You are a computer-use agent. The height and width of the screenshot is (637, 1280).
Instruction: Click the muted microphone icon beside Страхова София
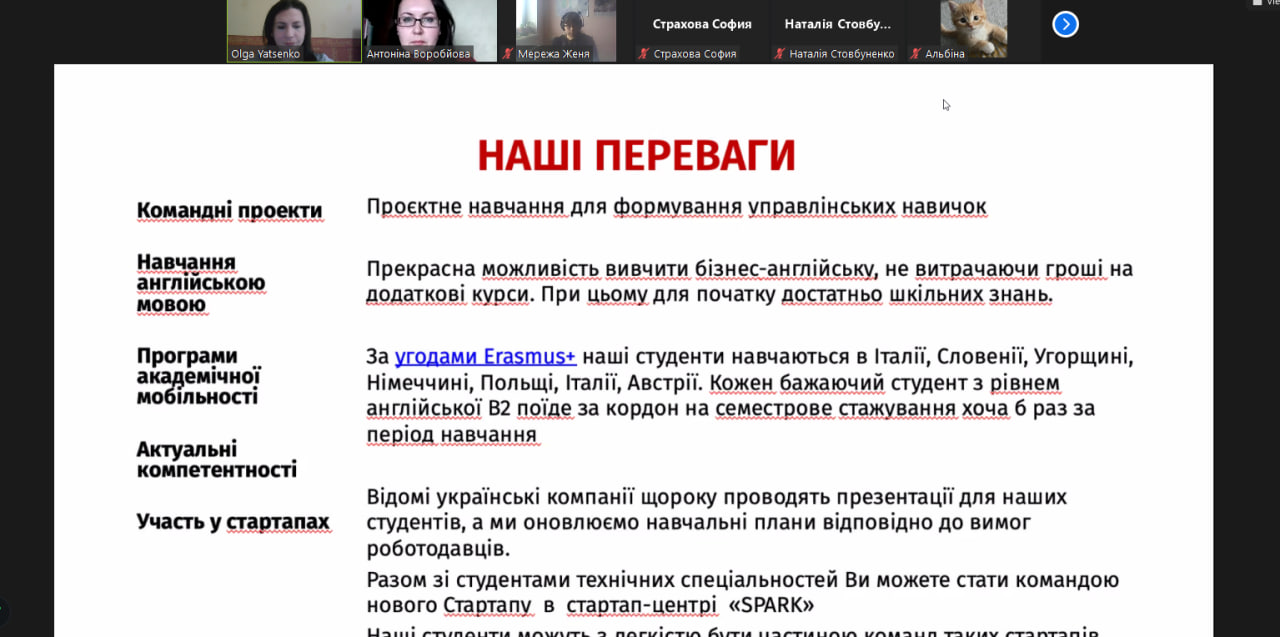point(645,54)
